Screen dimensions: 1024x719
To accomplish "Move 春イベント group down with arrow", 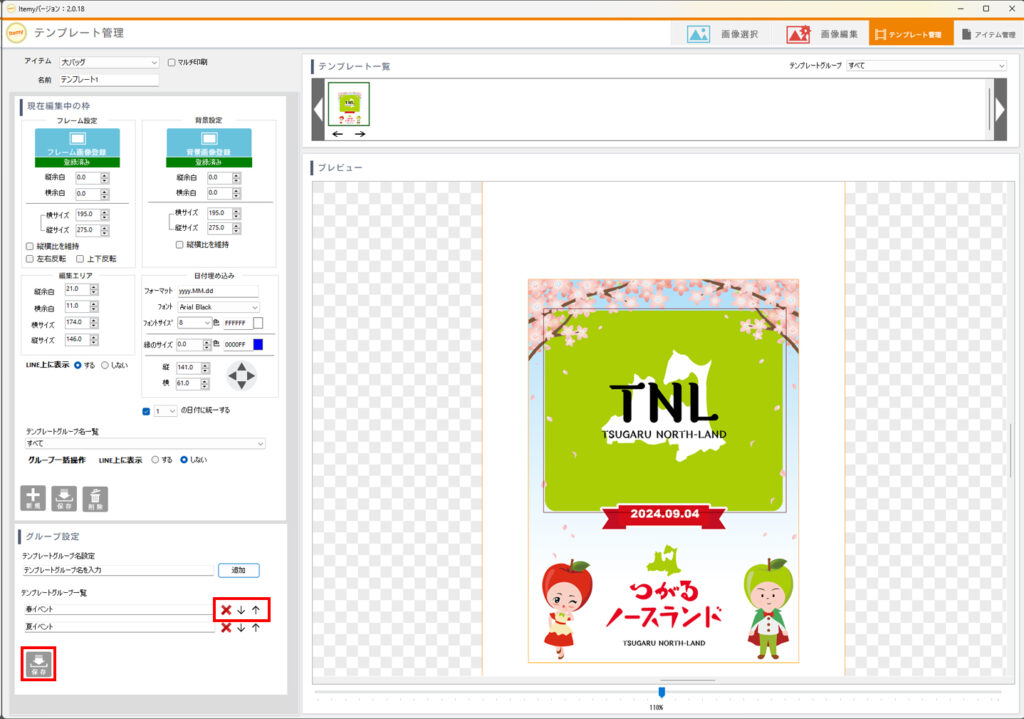I will coord(241,609).
